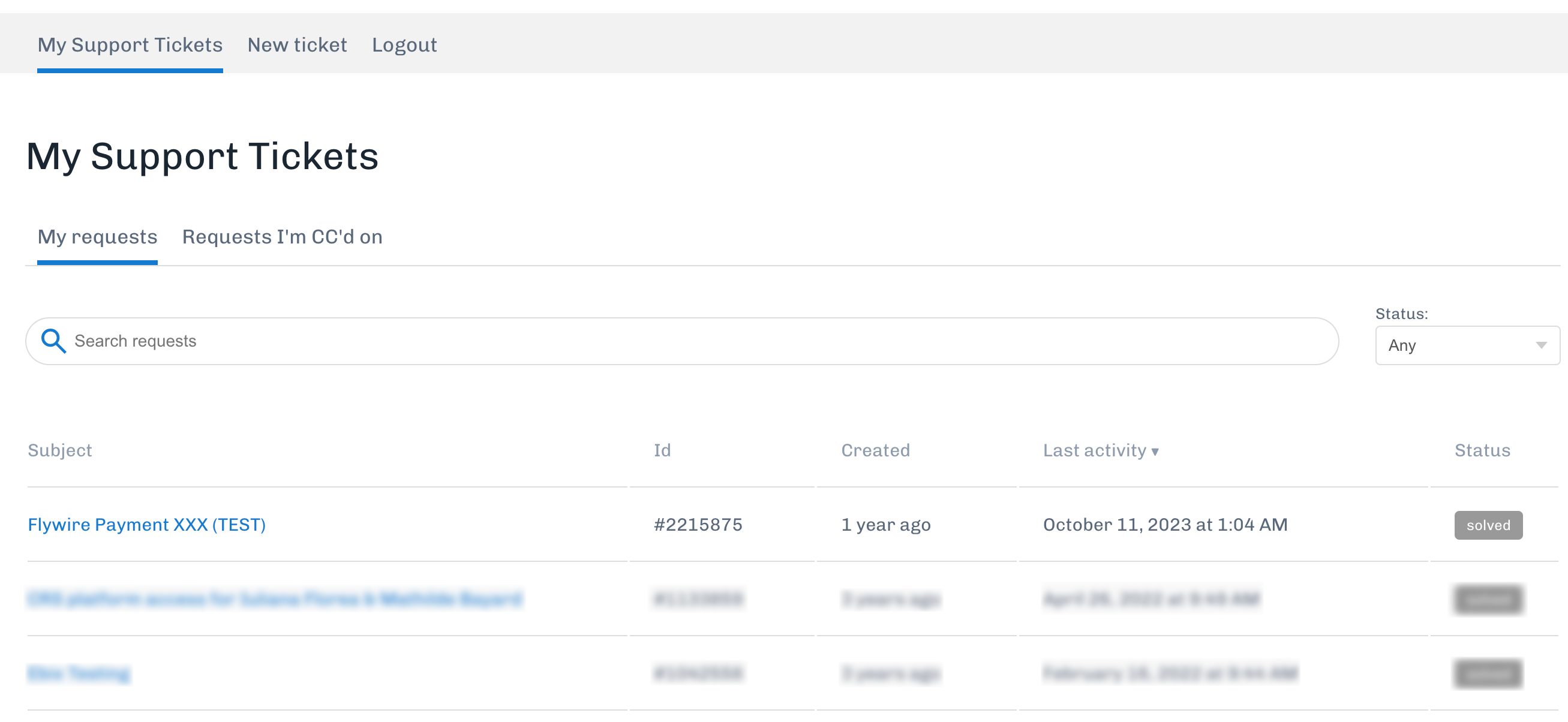Viewport: 1568px width, 722px height.
Task: Click the magnifying glass search icon
Action: point(53,341)
